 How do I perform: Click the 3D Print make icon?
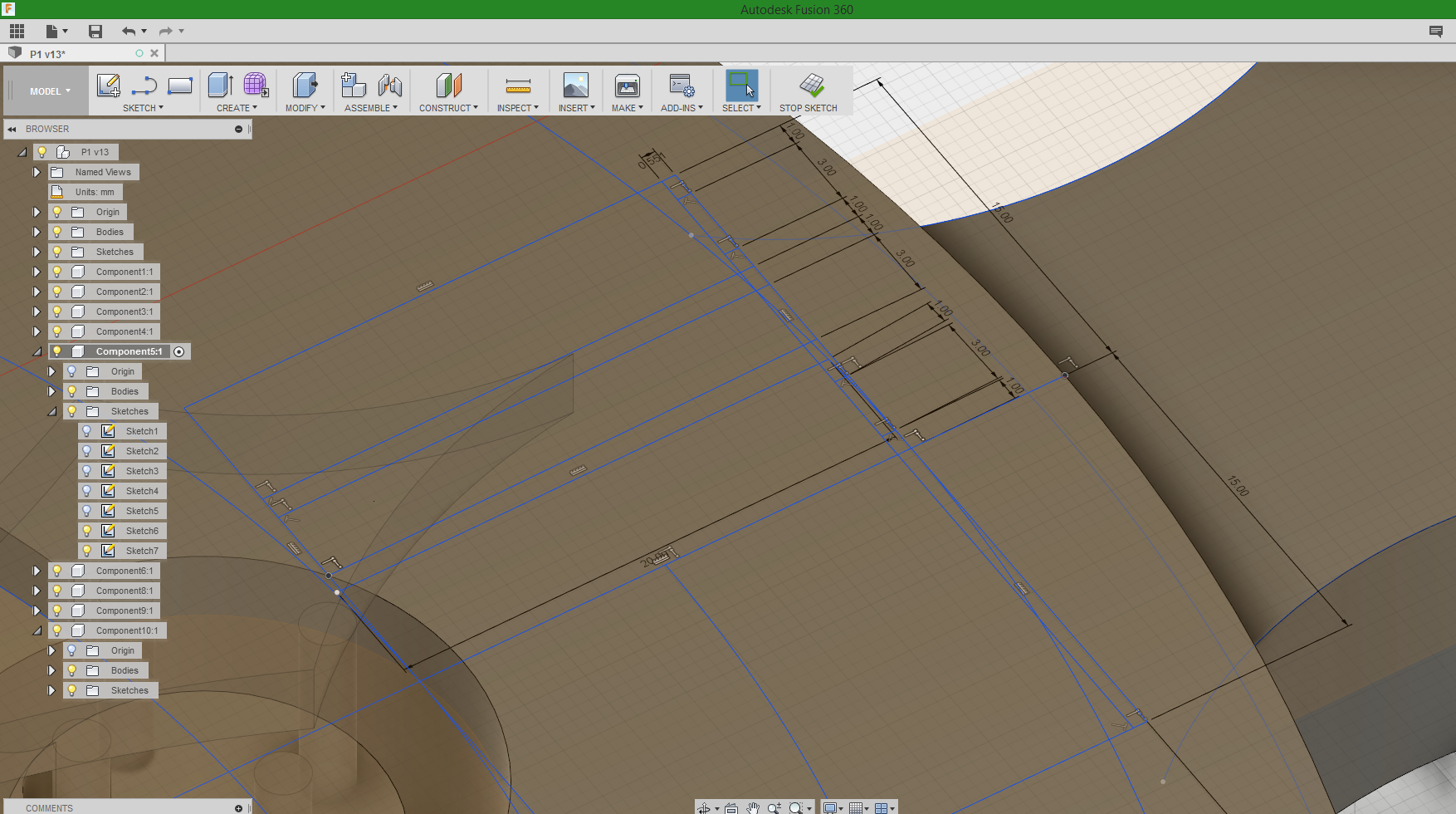point(627,85)
